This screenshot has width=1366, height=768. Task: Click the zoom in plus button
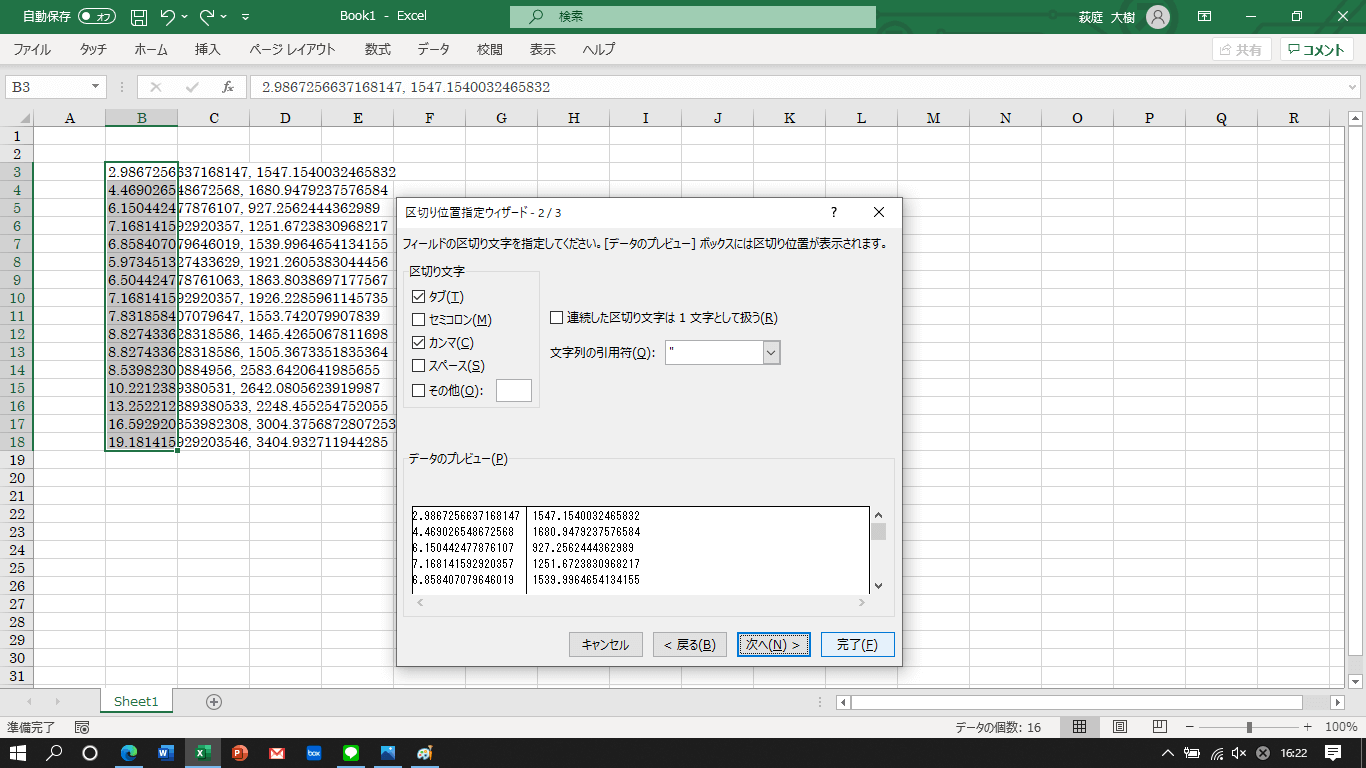click(x=1308, y=727)
